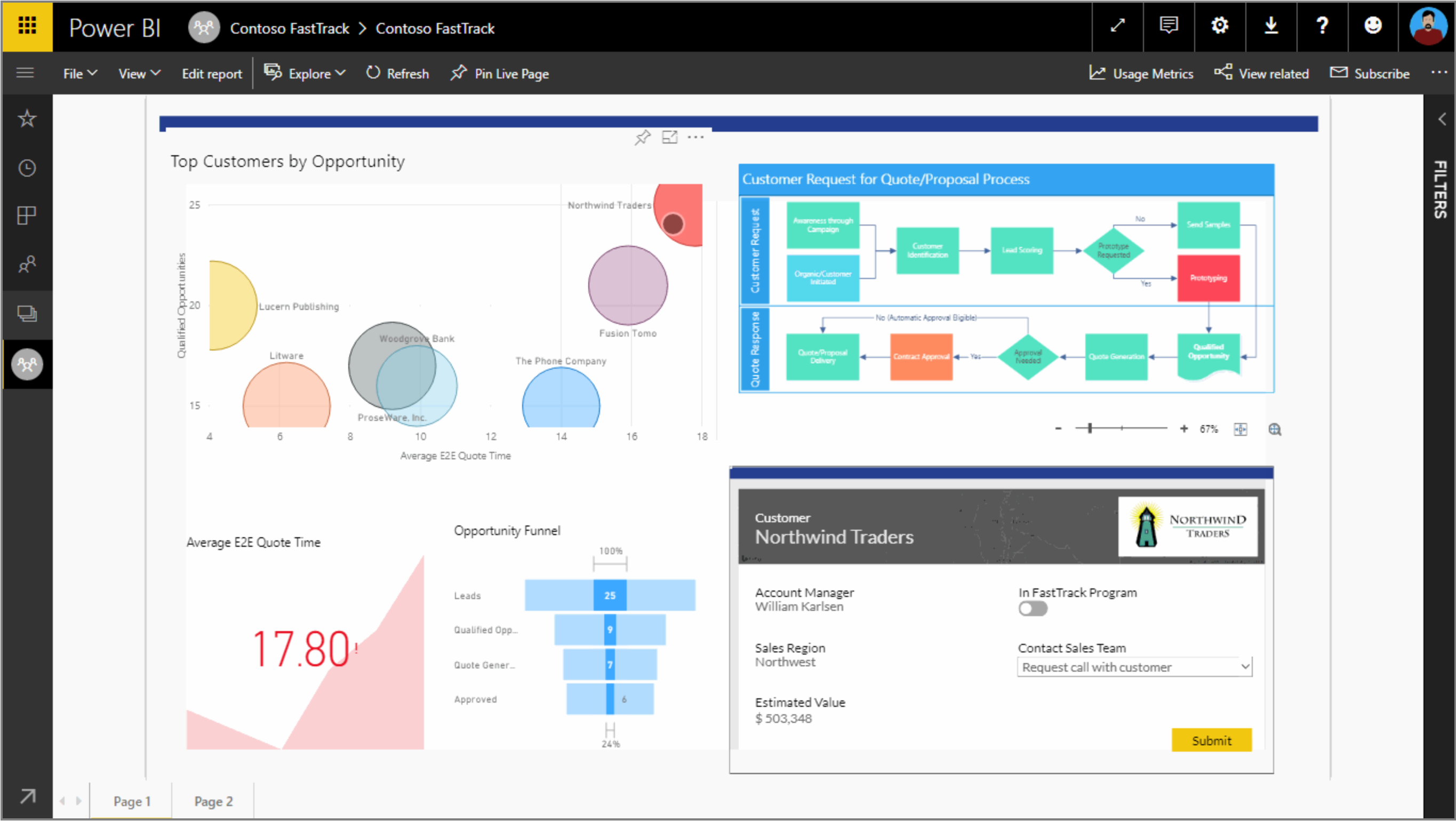Click the 17.80 average quote time value
This screenshot has height=821, width=1456.
(301, 649)
